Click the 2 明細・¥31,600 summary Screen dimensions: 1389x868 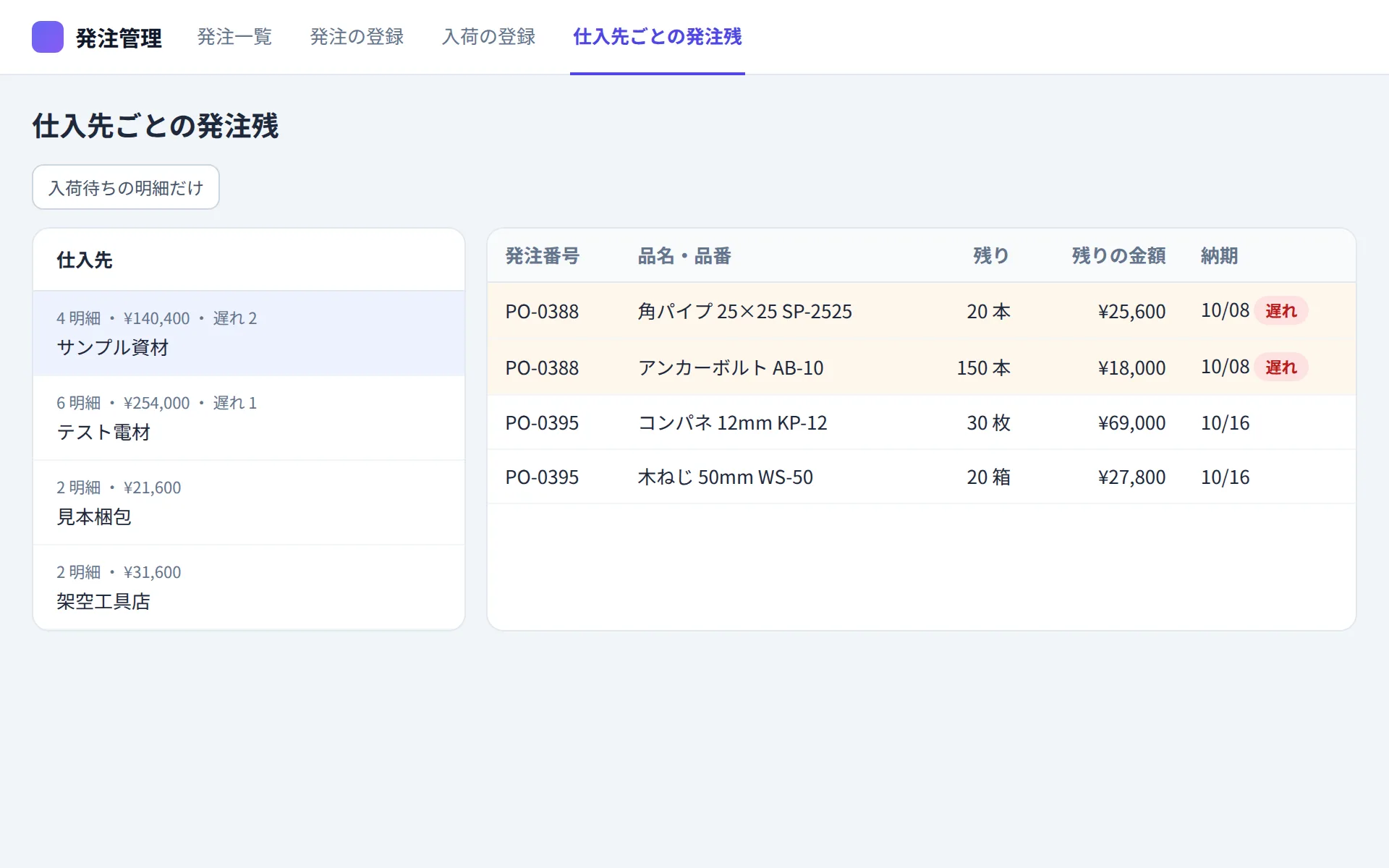click(x=119, y=572)
